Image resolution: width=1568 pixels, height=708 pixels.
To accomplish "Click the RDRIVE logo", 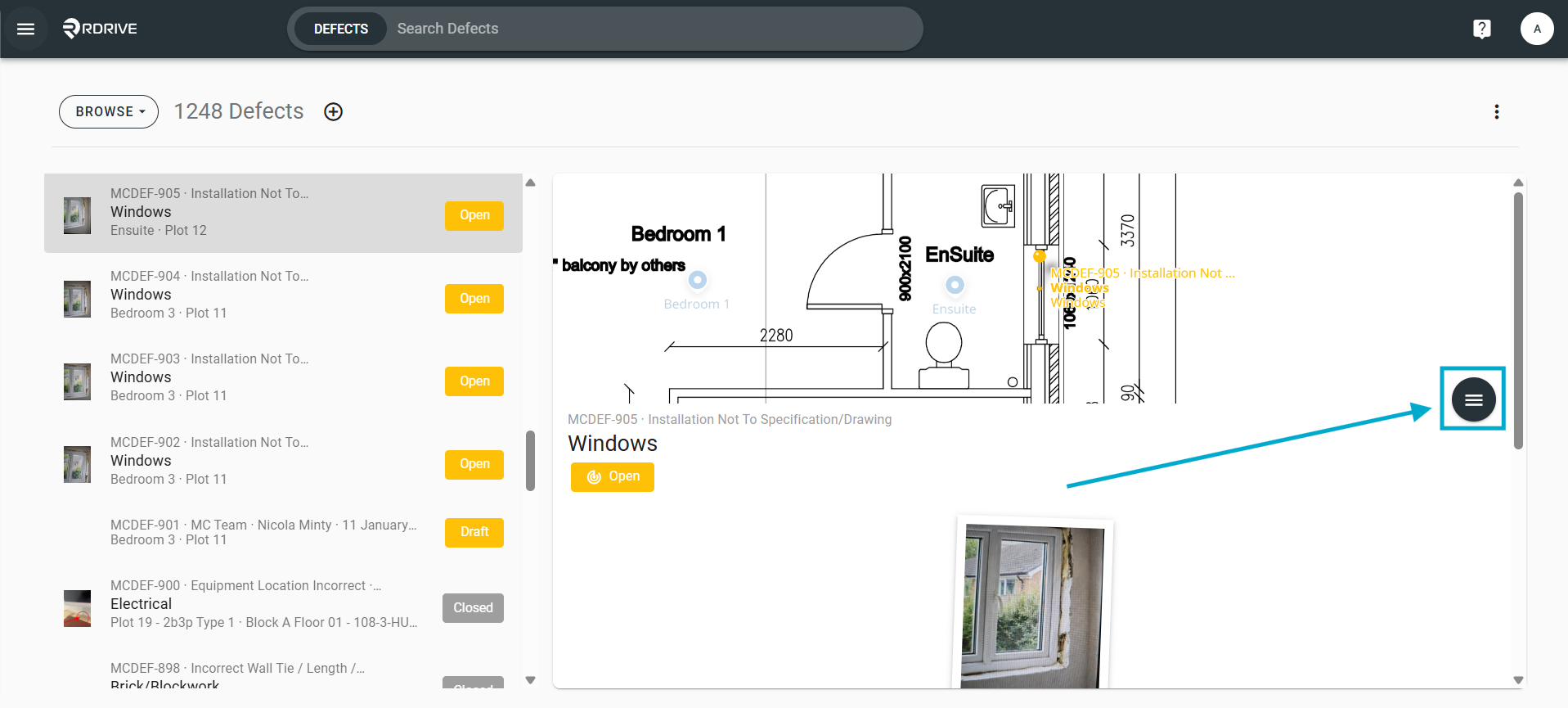I will point(100,29).
